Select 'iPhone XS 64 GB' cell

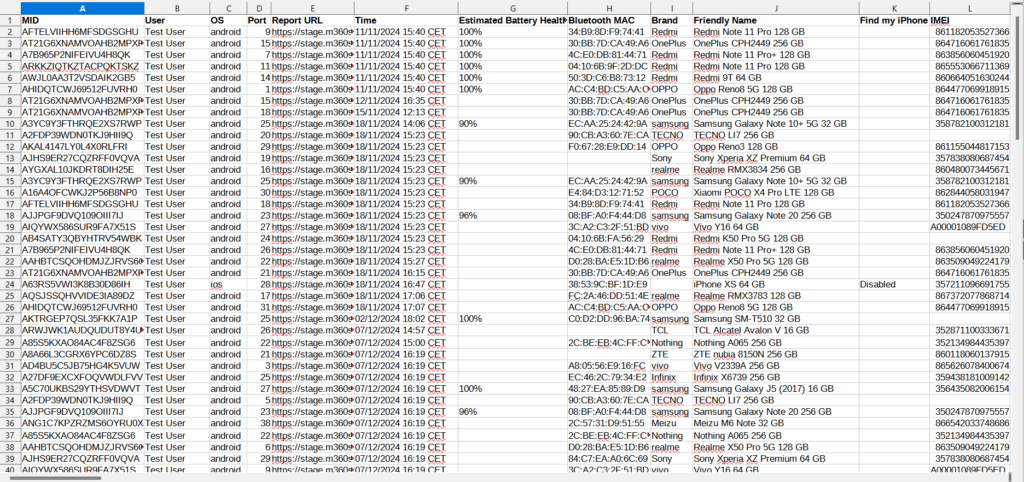(x=775, y=284)
